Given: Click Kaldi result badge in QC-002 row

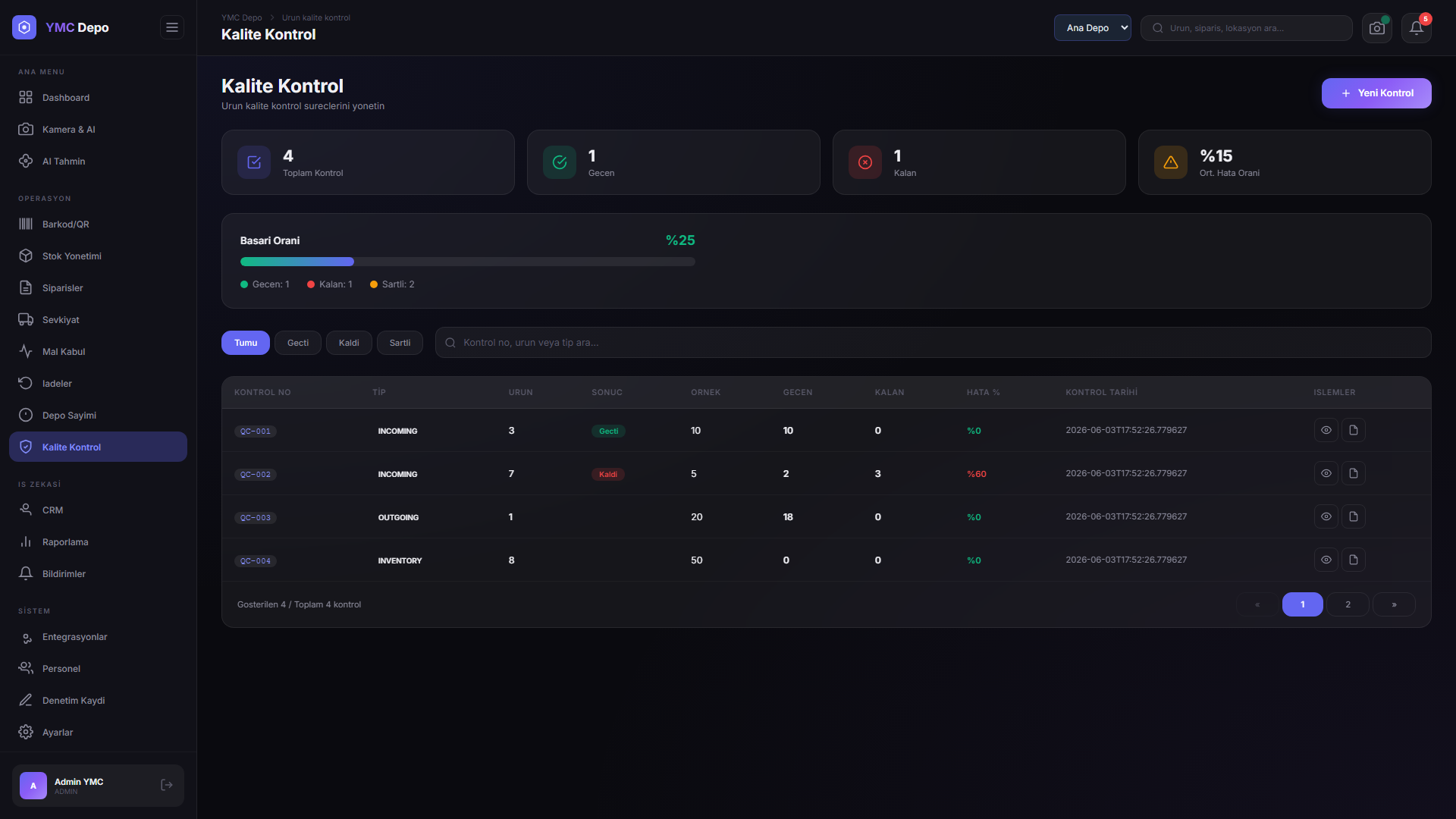Looking at the screenshot, I should tap(608, 475).
